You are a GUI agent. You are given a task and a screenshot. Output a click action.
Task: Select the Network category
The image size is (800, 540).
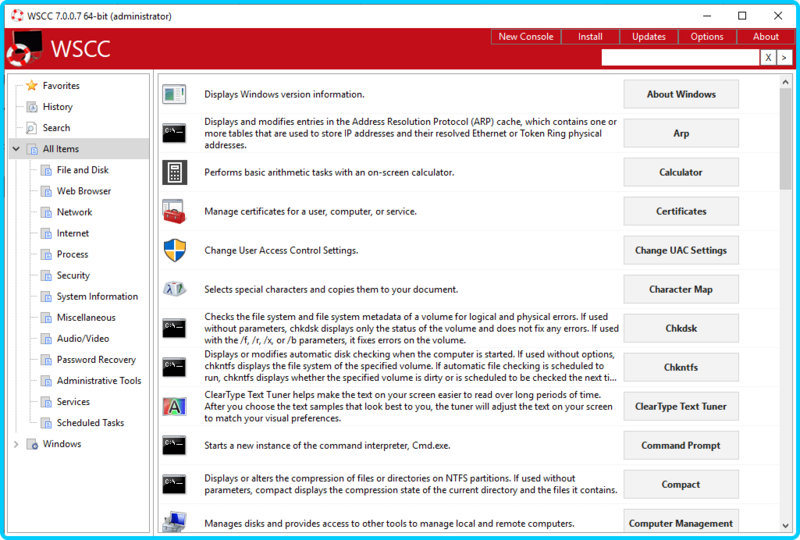click(74, 212)
